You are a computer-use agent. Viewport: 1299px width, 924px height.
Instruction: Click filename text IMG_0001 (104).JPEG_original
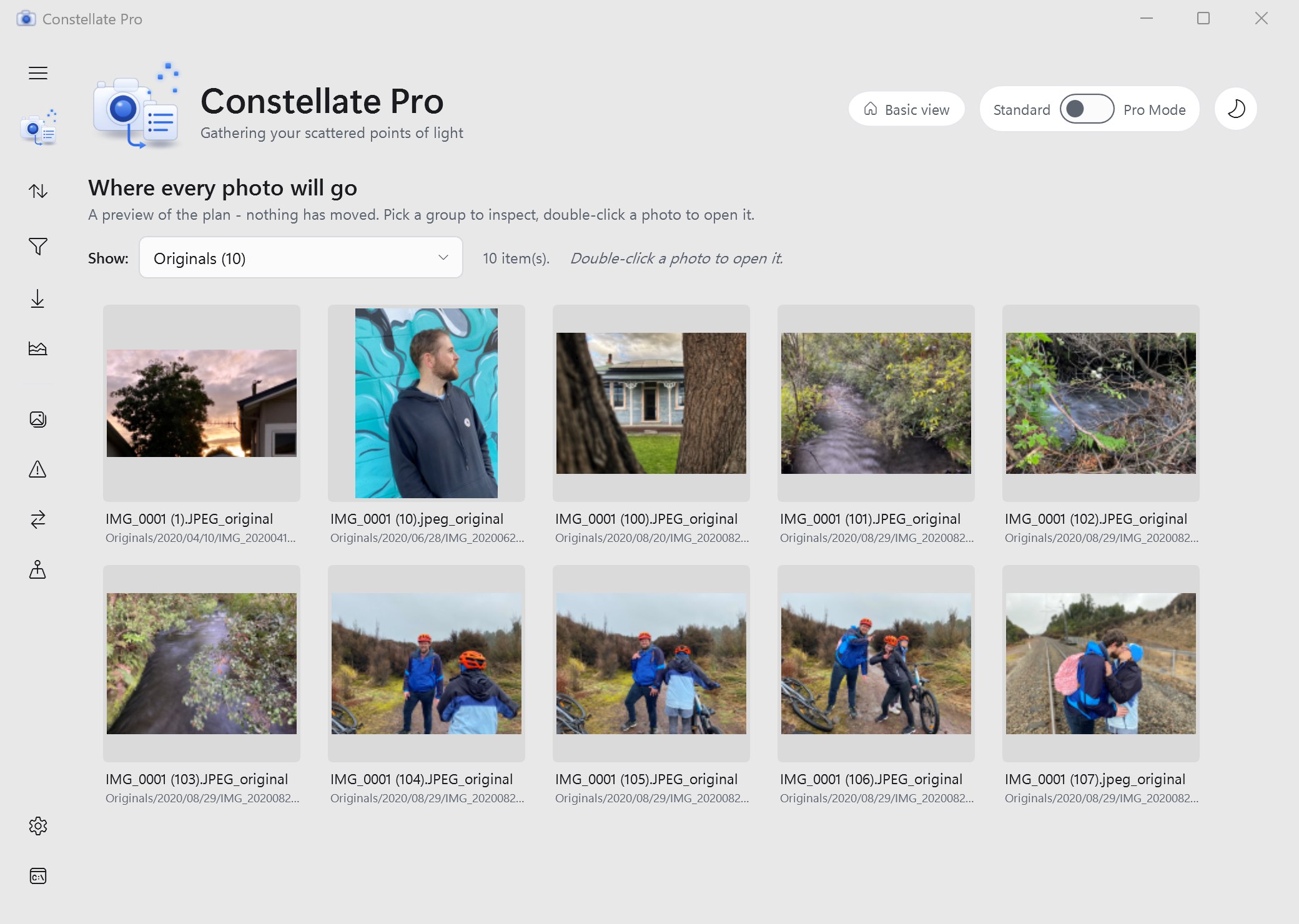click(x=422, y=779)
